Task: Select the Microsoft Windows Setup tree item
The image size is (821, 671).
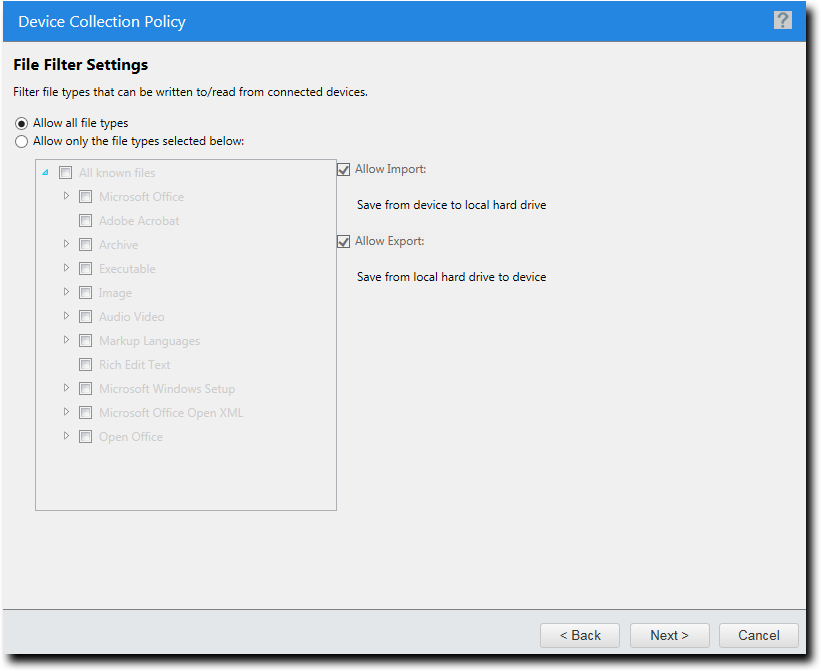Action: point(166,388)
